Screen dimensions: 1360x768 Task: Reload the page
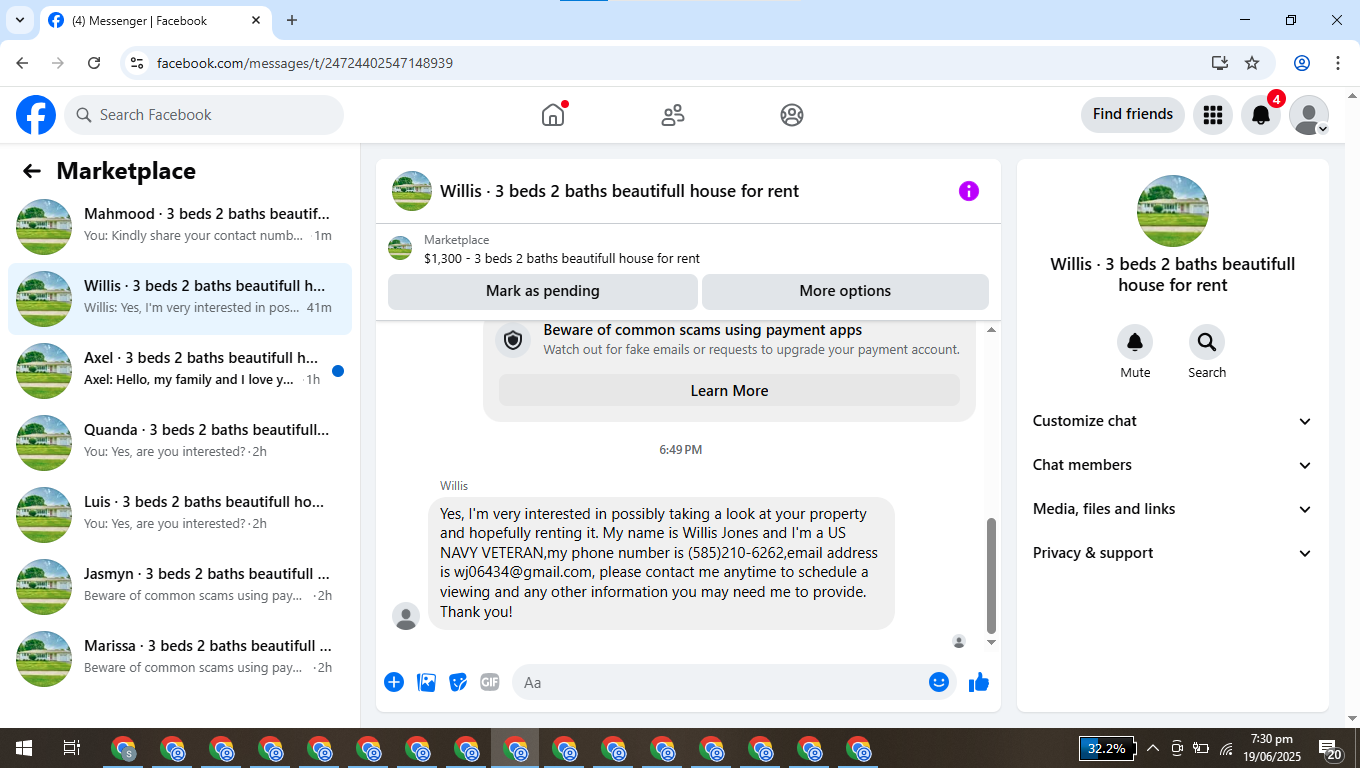pyautogui.click(x=94, y=63)
